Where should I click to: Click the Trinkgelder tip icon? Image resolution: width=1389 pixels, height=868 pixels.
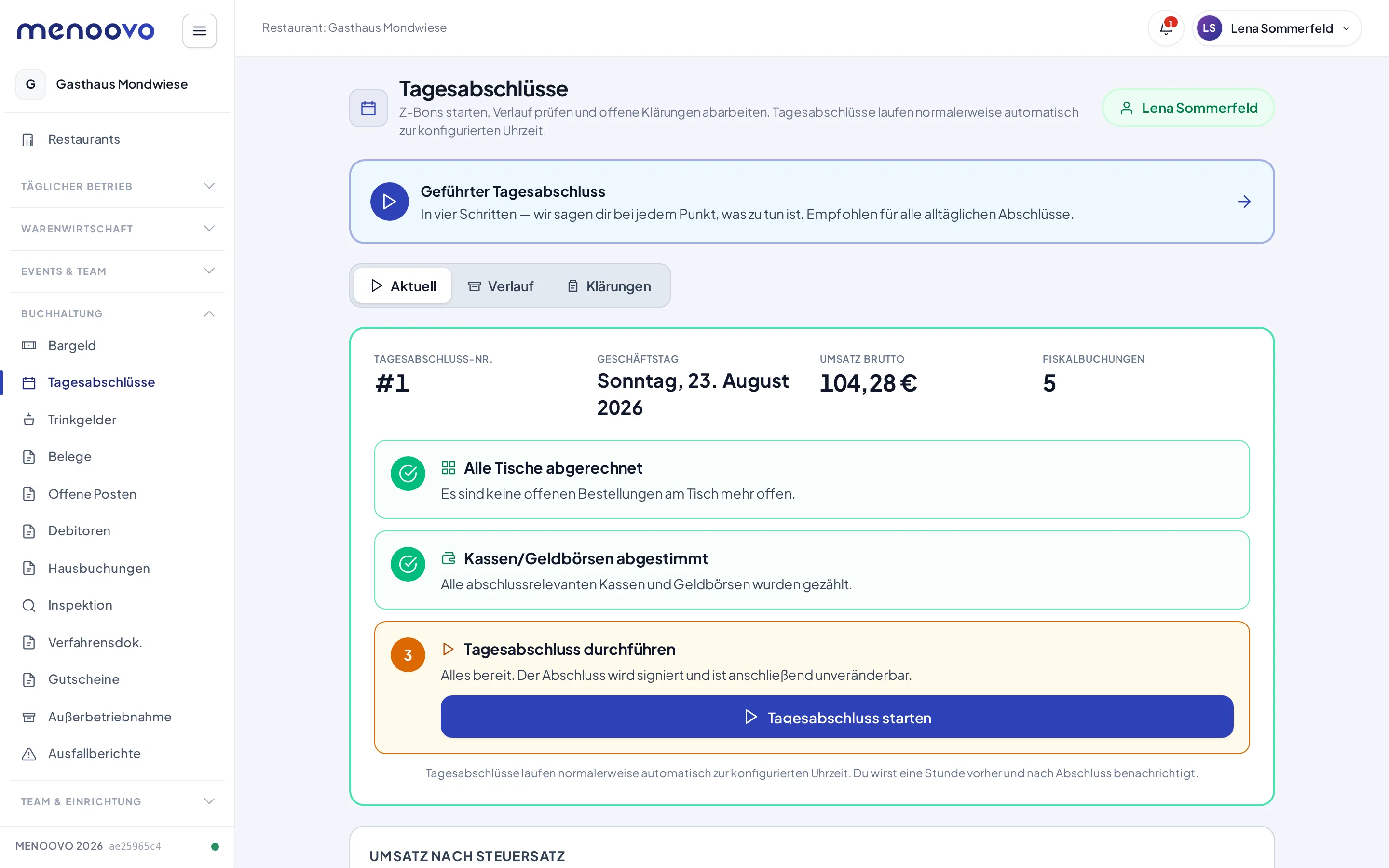[29, 420]
